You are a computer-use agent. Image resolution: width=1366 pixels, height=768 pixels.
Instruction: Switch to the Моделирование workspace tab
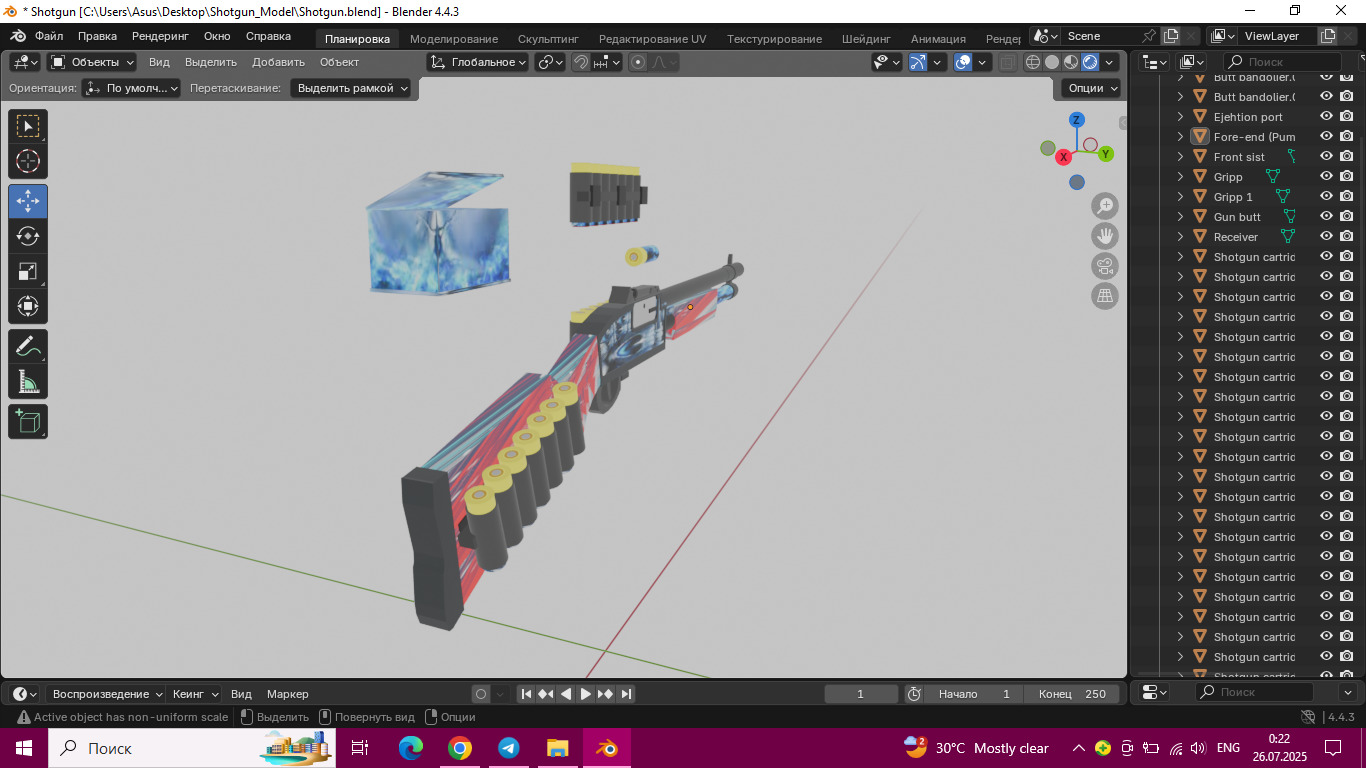tap(454, 39)
